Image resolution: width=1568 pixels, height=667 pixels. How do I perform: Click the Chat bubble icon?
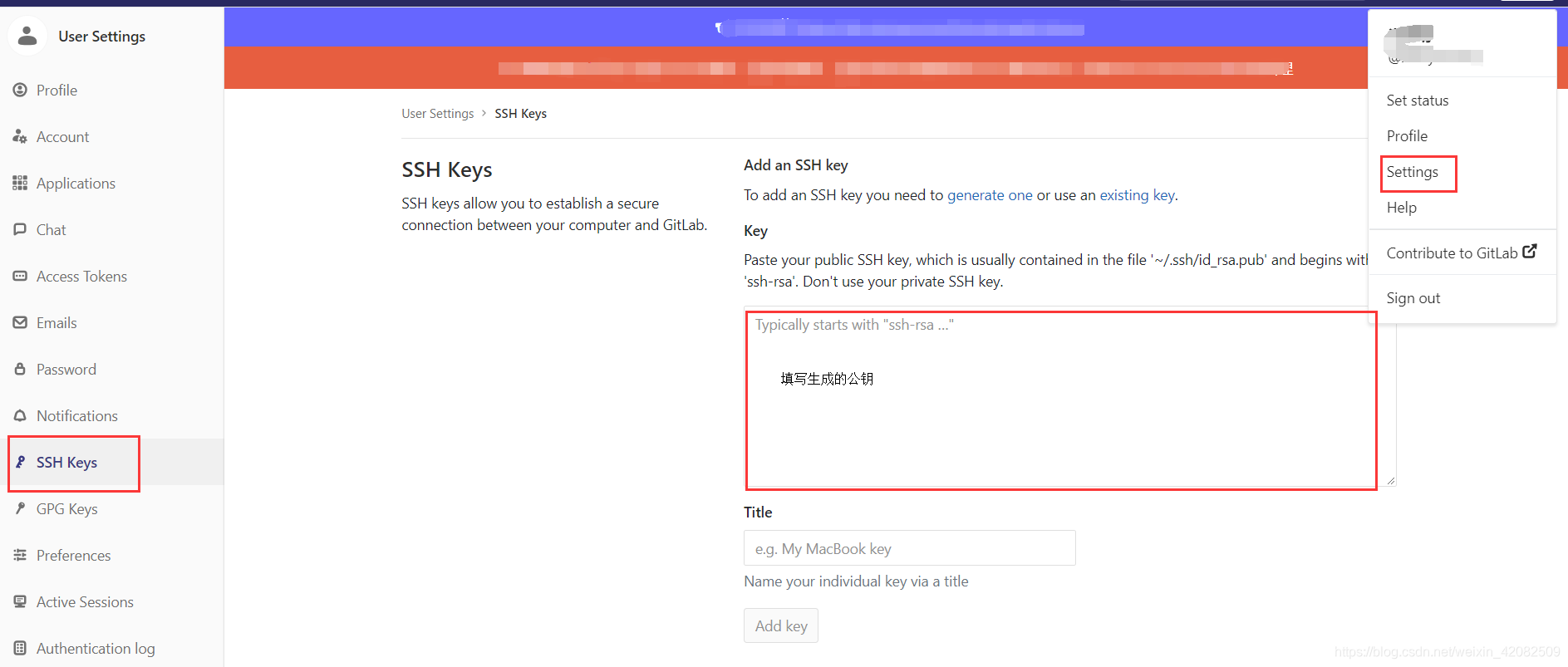tap(20, 229)
